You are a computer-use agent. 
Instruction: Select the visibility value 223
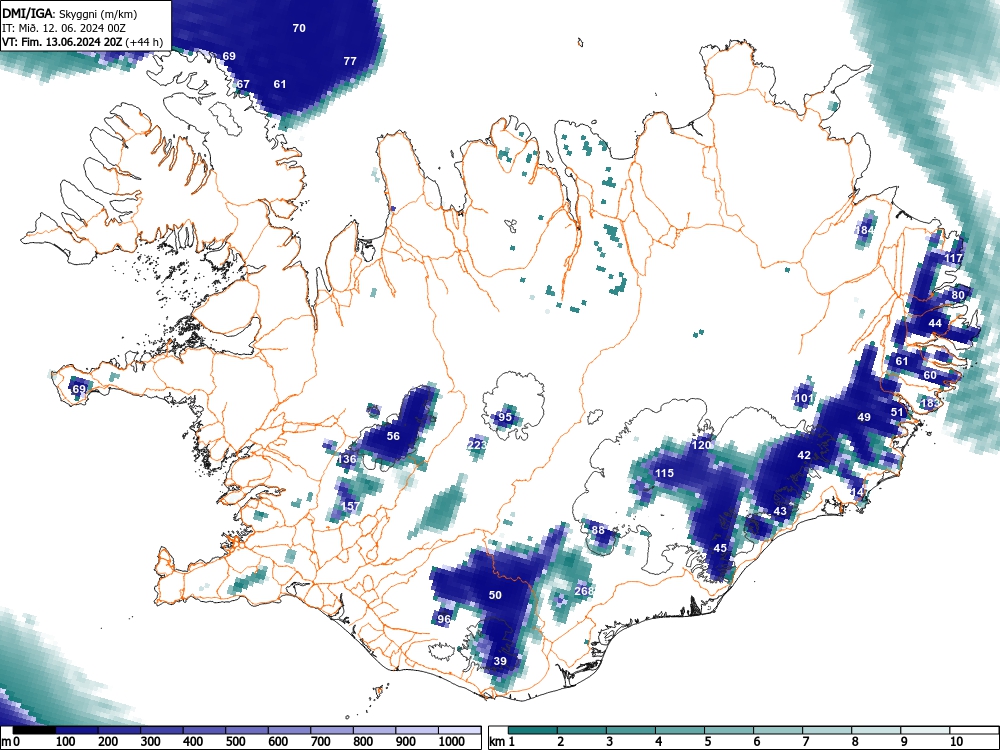(477, 445)
